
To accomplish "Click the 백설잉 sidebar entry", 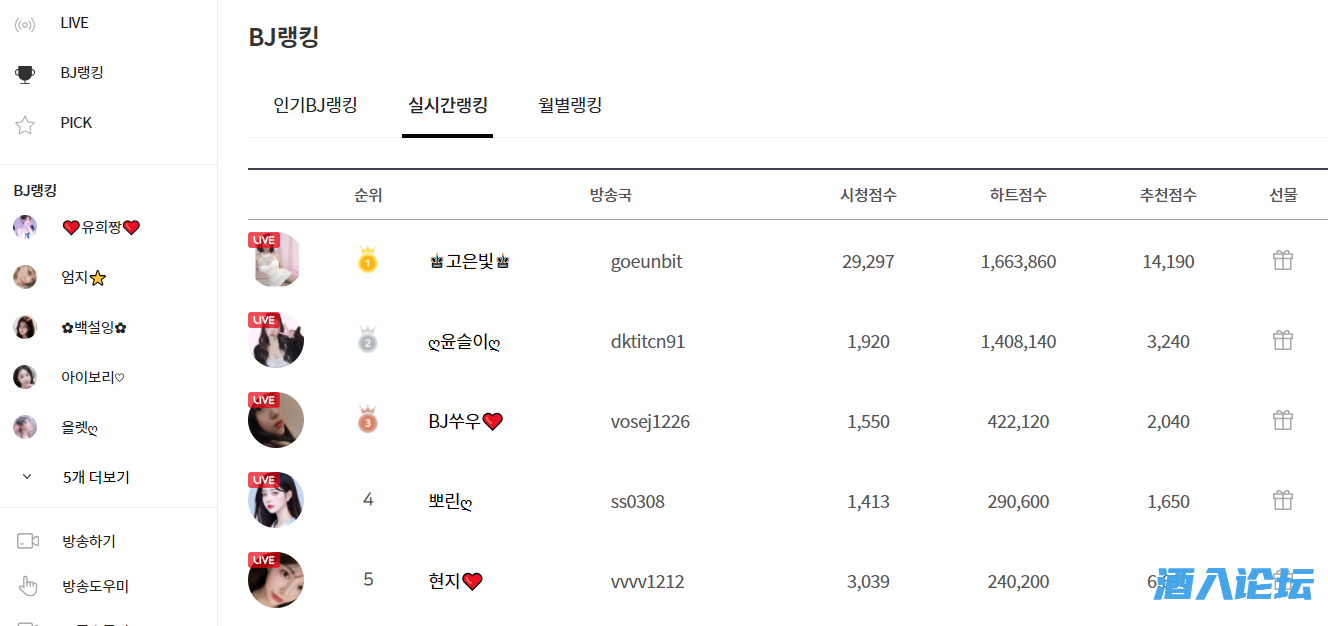I will 93,327.
